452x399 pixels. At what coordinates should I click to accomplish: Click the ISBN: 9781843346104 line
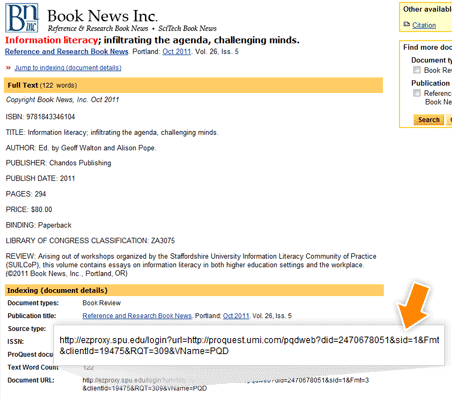pyautogui.click(x=40, y=117)
